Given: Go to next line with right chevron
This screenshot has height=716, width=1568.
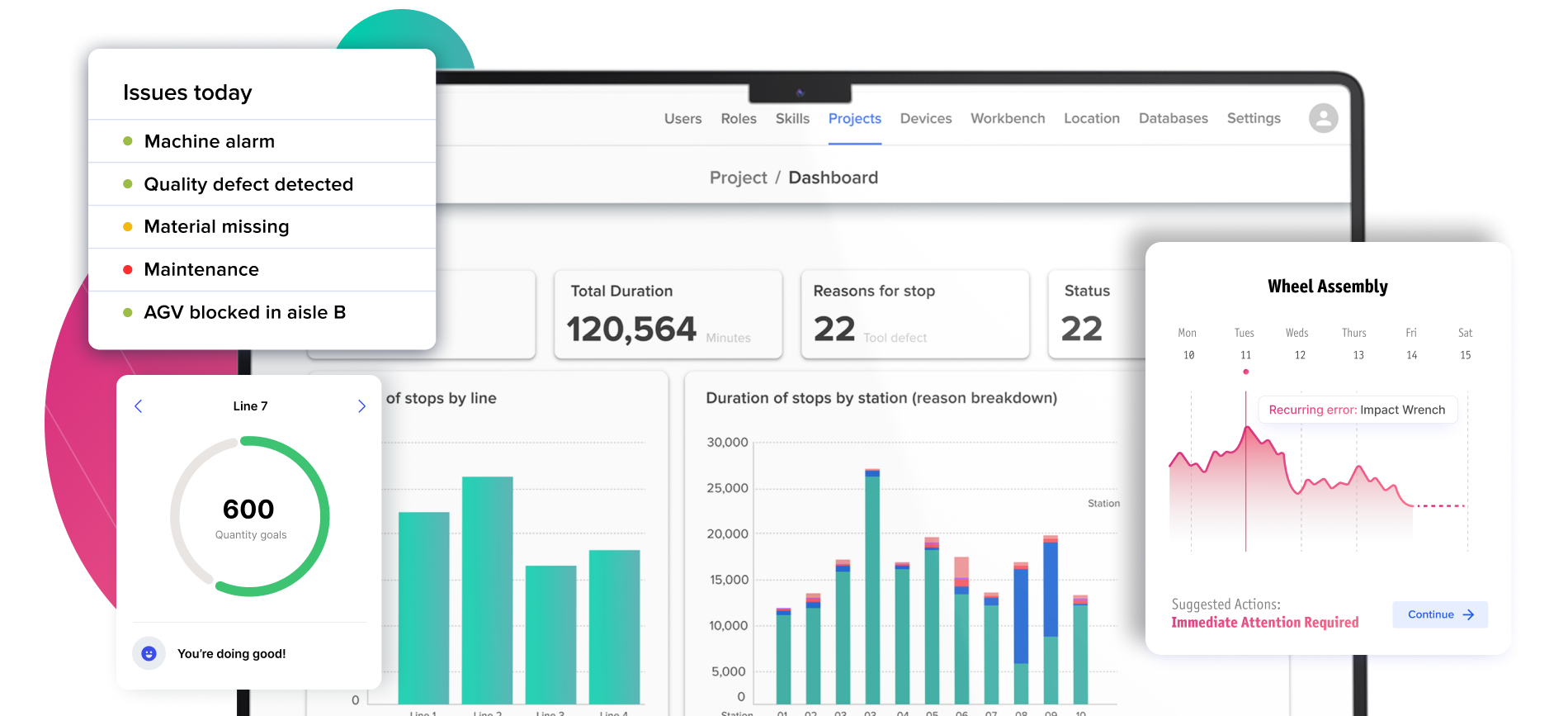Looking at the screenshot, I should point(361,406).
